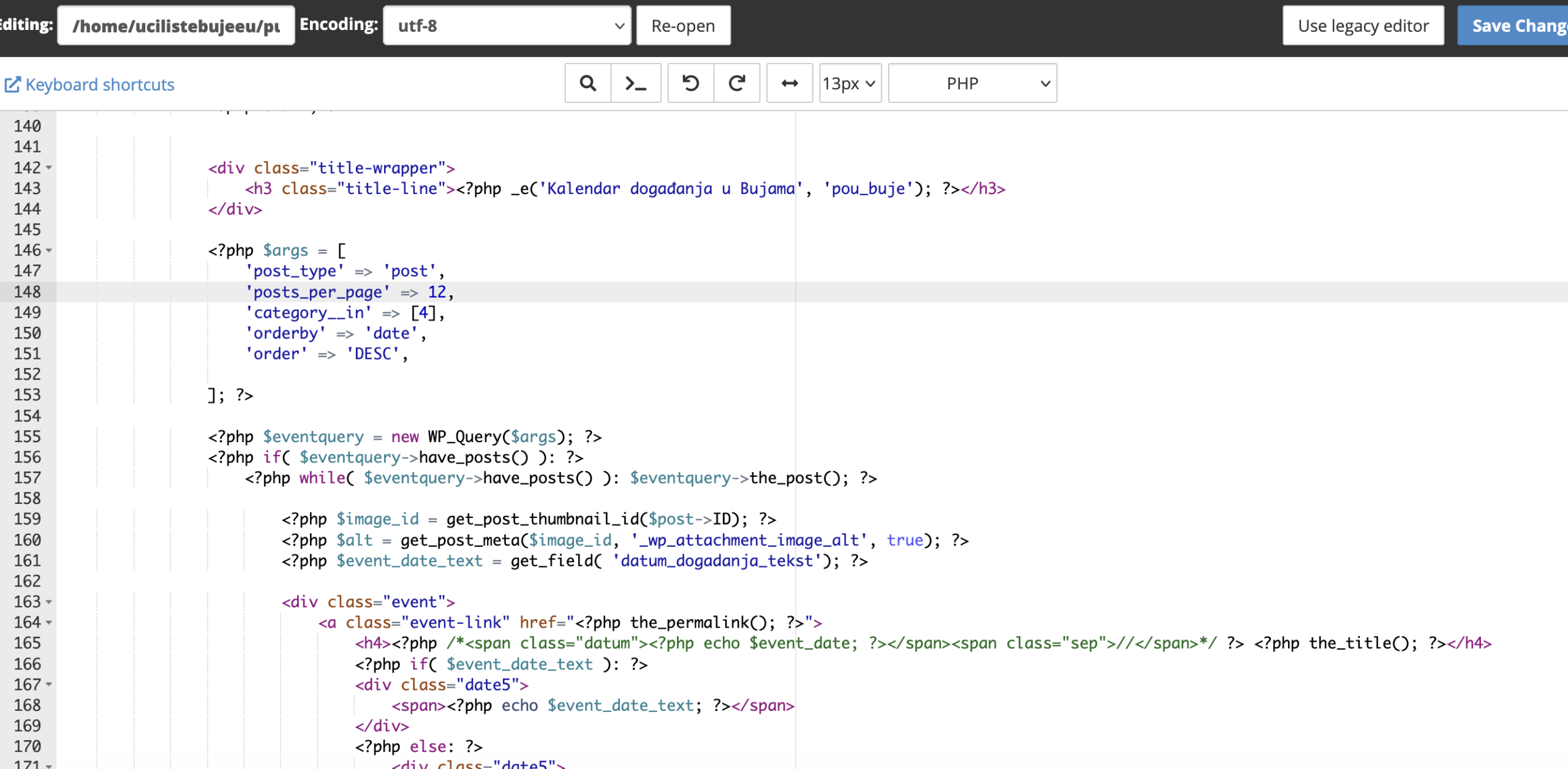The width and height of the screenshot is (1568, 769).
Task: Undo the last edit
Action: tap(690, 83)
